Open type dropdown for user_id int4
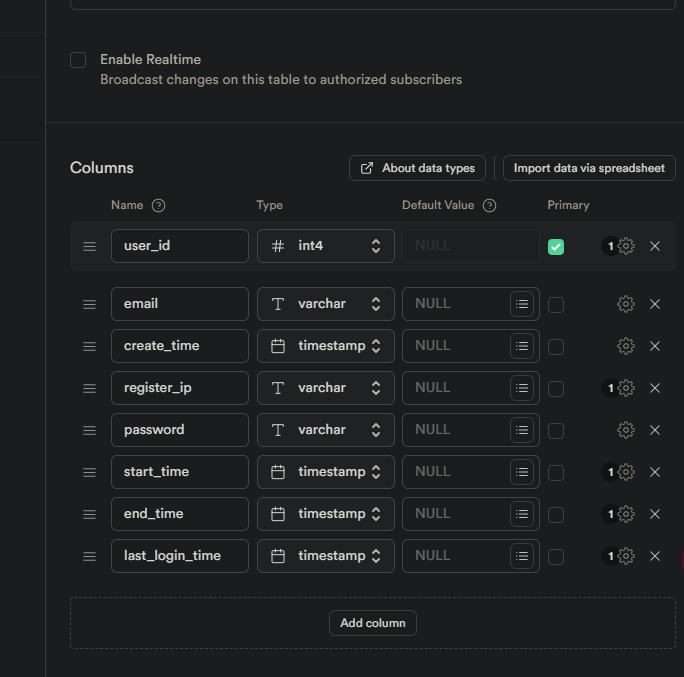The width and height of the screenshot is (684, 677). click(325, 246)
